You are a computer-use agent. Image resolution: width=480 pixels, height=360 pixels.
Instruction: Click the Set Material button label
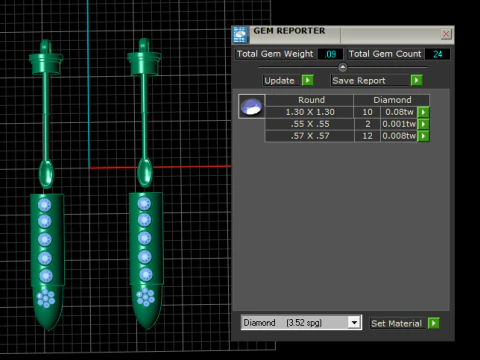point(396,323)
